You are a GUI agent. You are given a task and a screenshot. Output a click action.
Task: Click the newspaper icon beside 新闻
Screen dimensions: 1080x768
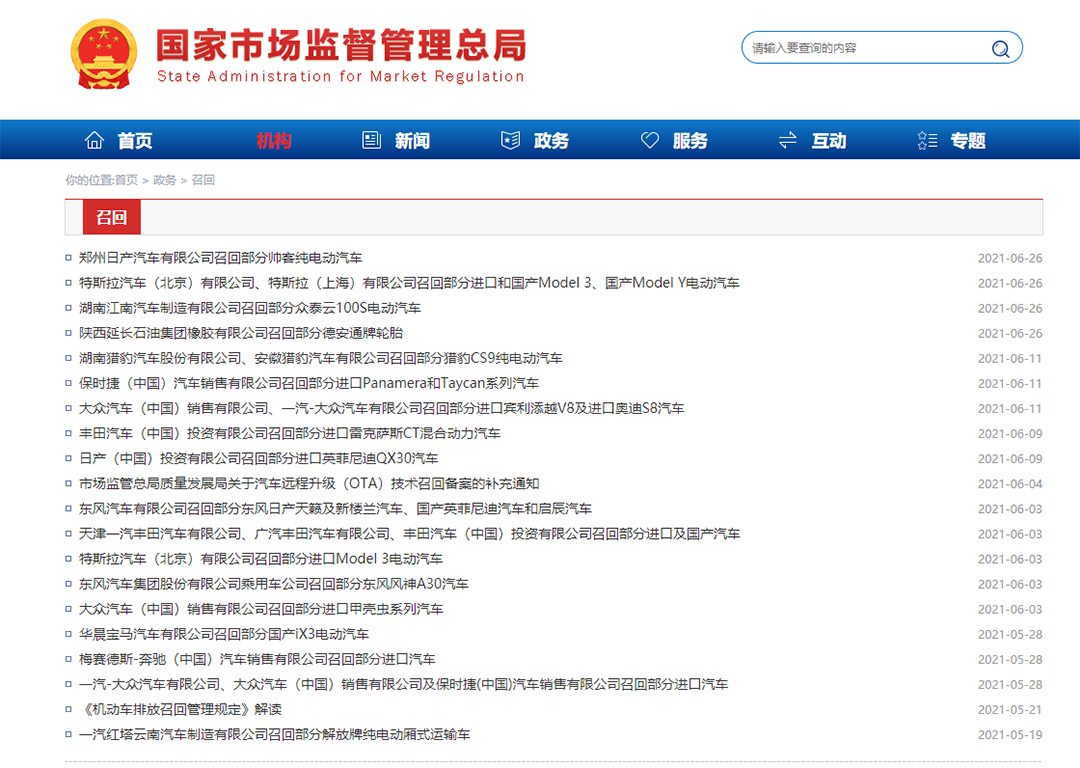(372, 141)
